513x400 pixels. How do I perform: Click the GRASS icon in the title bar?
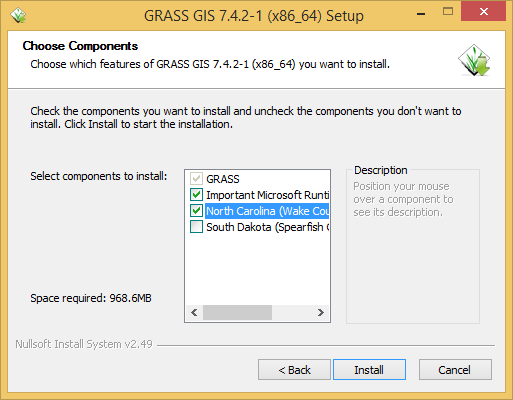(18, 15)
